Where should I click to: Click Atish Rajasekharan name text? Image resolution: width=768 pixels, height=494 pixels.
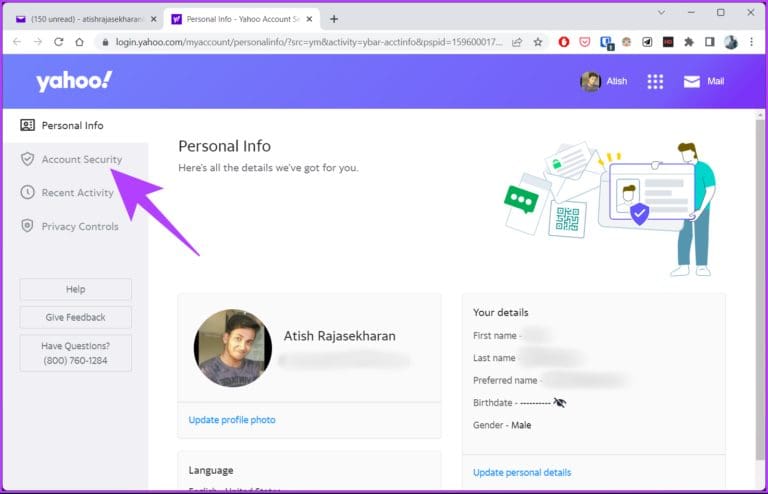tap(339, 336)
